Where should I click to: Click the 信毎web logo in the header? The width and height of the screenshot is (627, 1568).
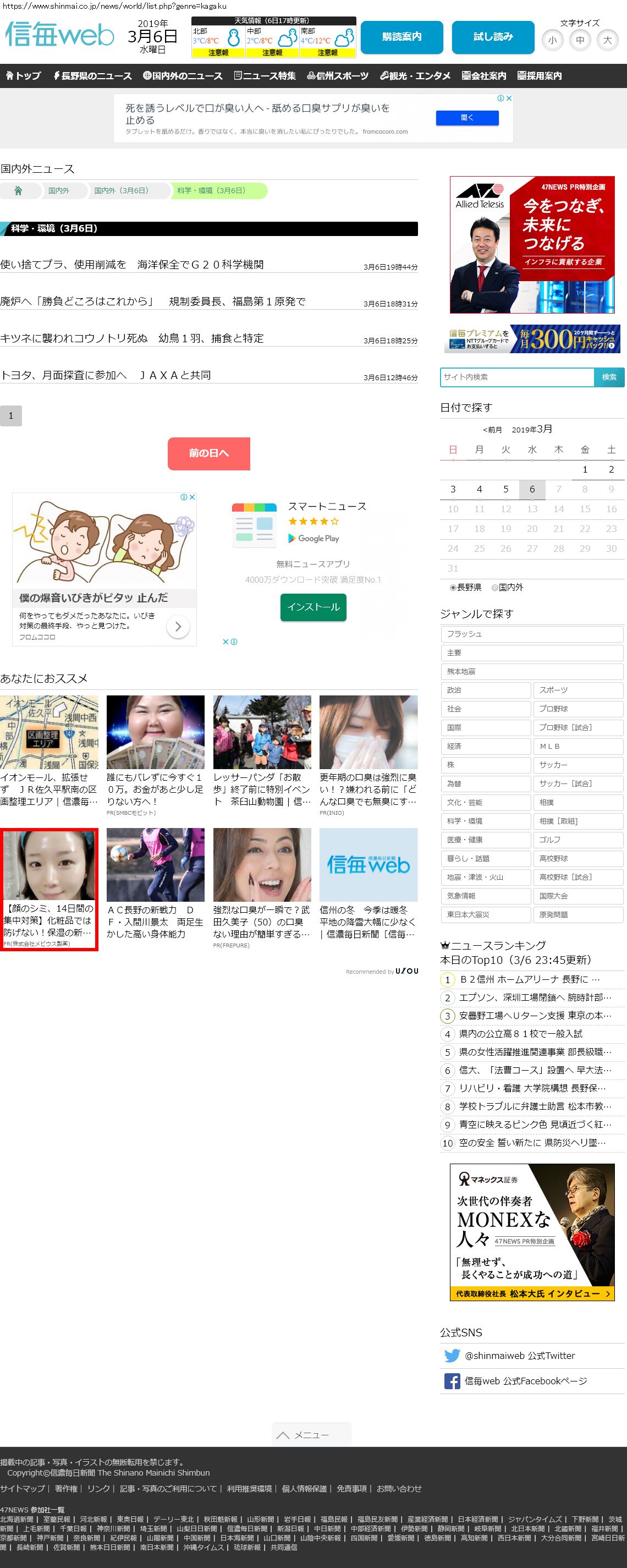coord(59,35)
